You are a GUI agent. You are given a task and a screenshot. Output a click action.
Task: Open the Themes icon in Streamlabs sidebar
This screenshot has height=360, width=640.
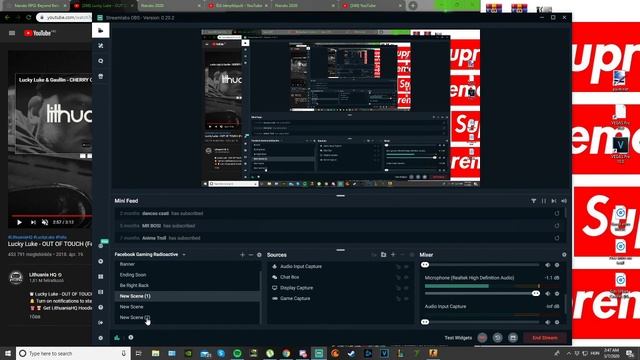point(100,46)
